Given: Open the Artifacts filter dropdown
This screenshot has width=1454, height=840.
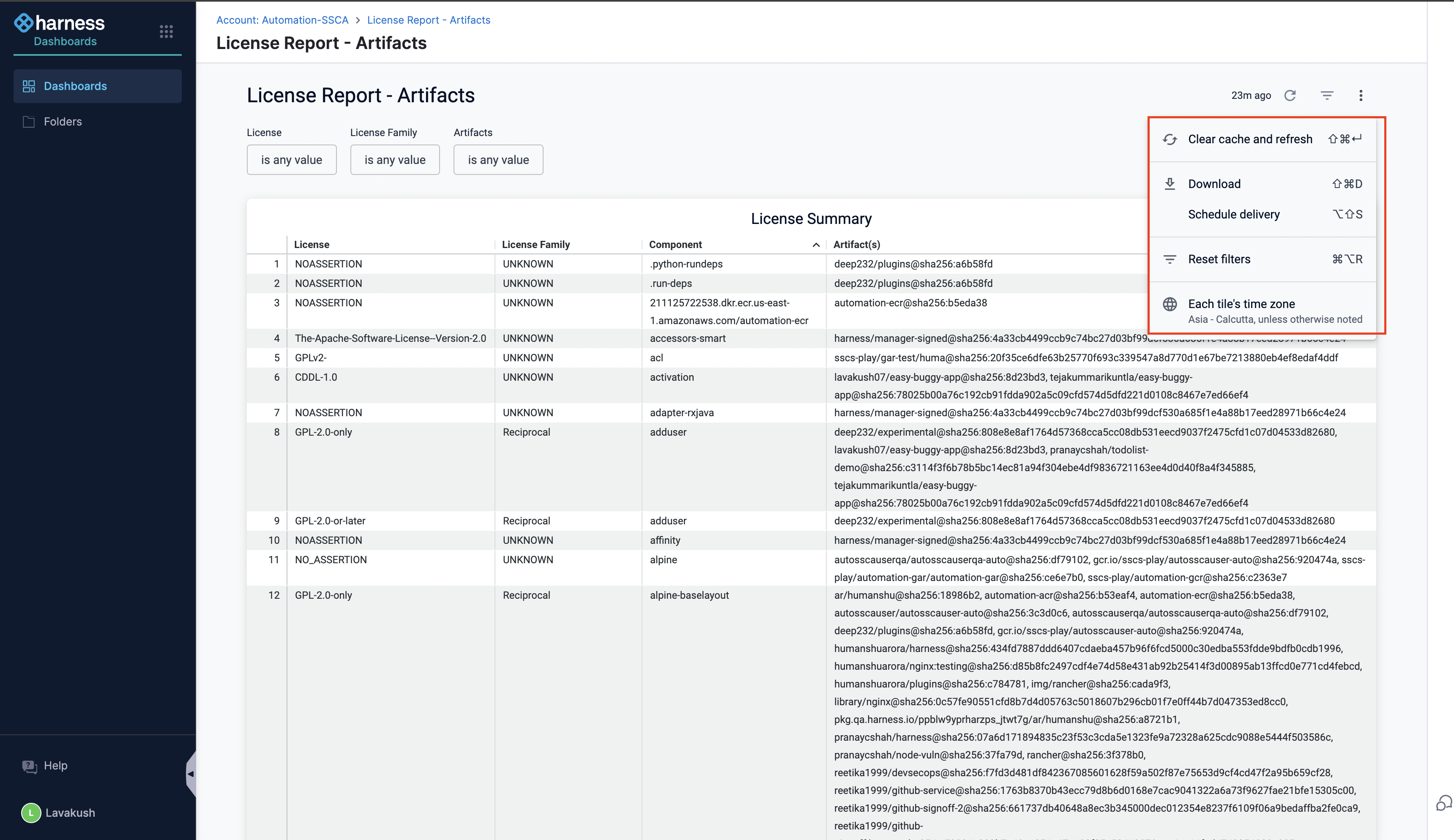Looking at the screenshot, I should (x=498, y=160).
